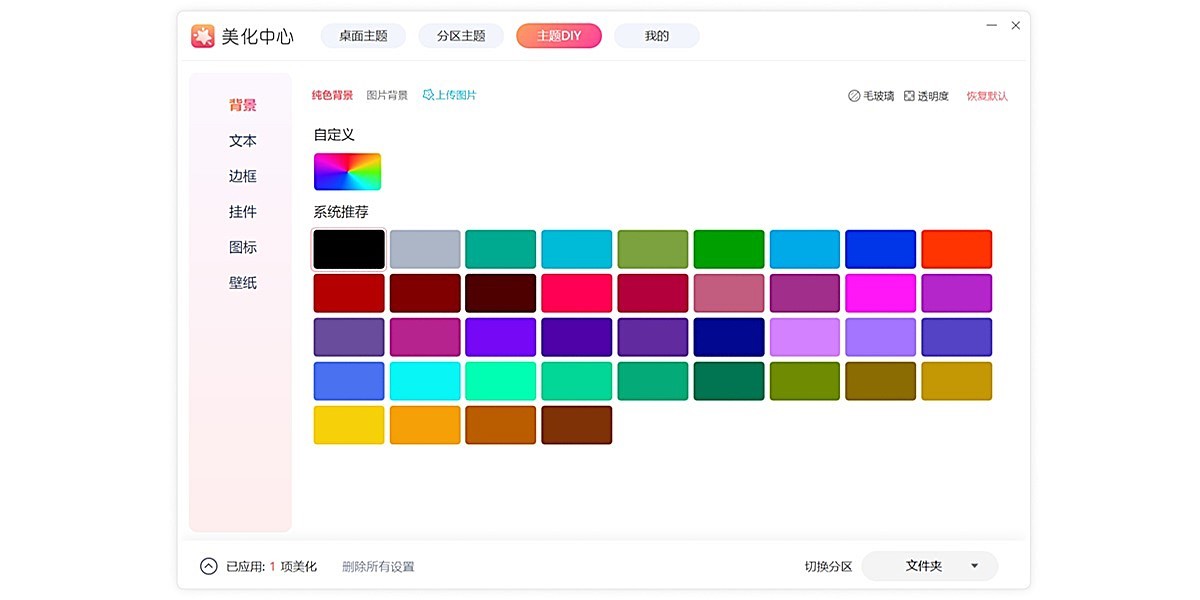Screen dimensions: 1200x600
Task: Select 边框 in the left sidebar
Action: [x=242, y=176]
